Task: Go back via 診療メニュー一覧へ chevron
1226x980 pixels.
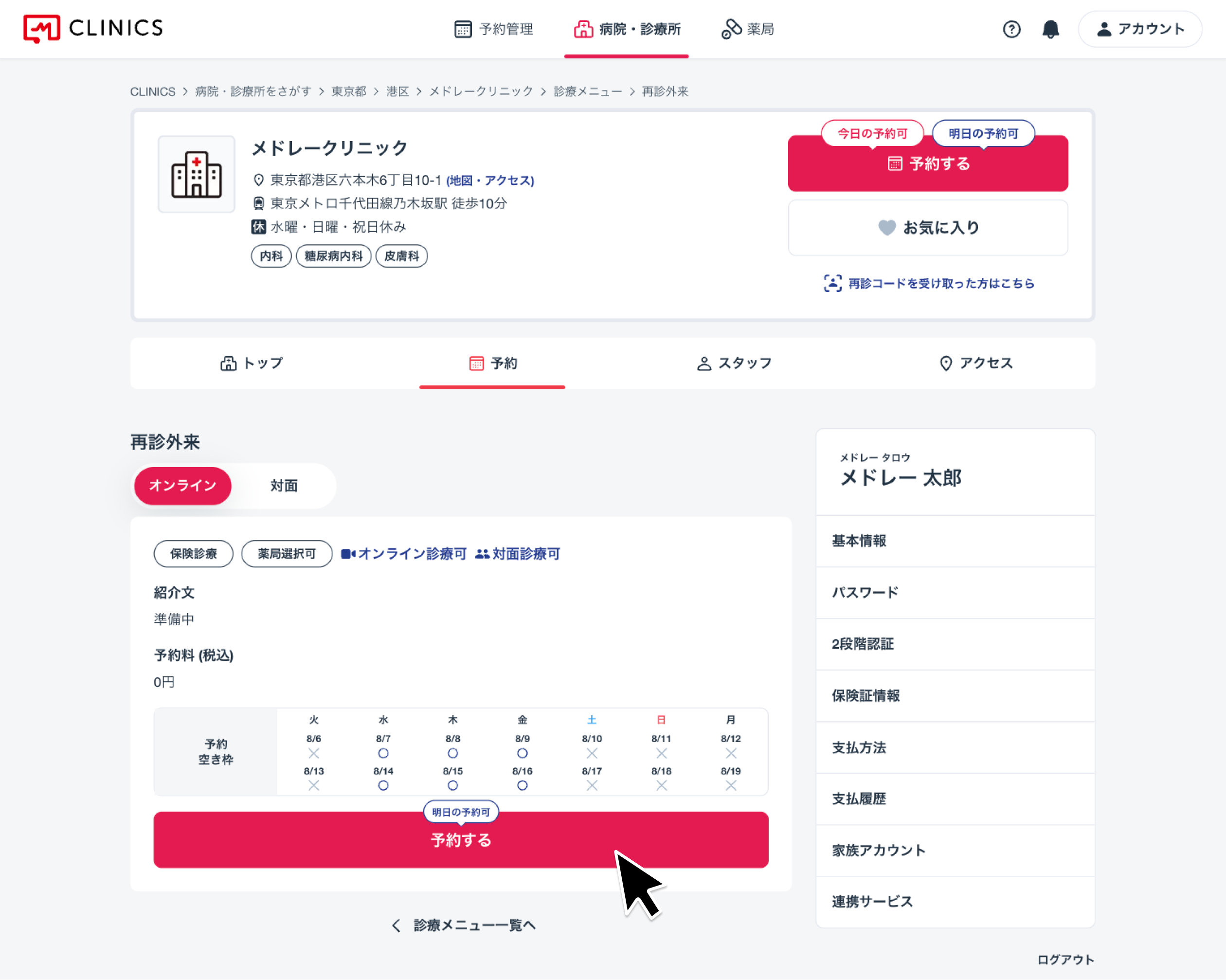Action: [x=397, y=926]
